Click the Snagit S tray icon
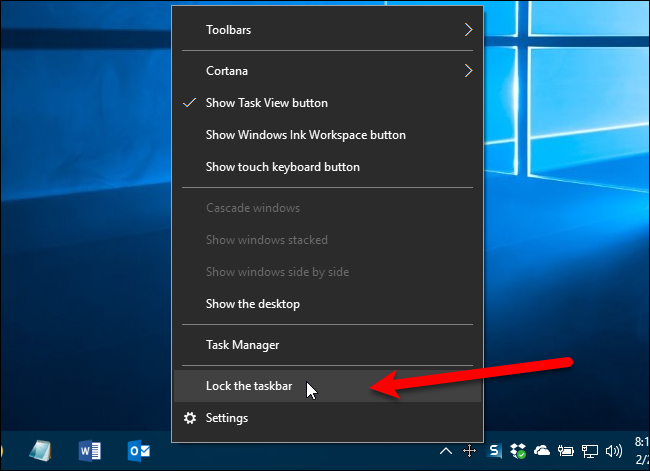650x471 pixels. pos(495,451)
